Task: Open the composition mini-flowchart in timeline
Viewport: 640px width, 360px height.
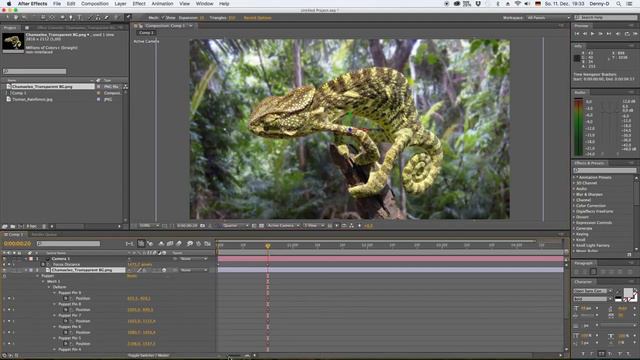Action: [x=129, y=244]
